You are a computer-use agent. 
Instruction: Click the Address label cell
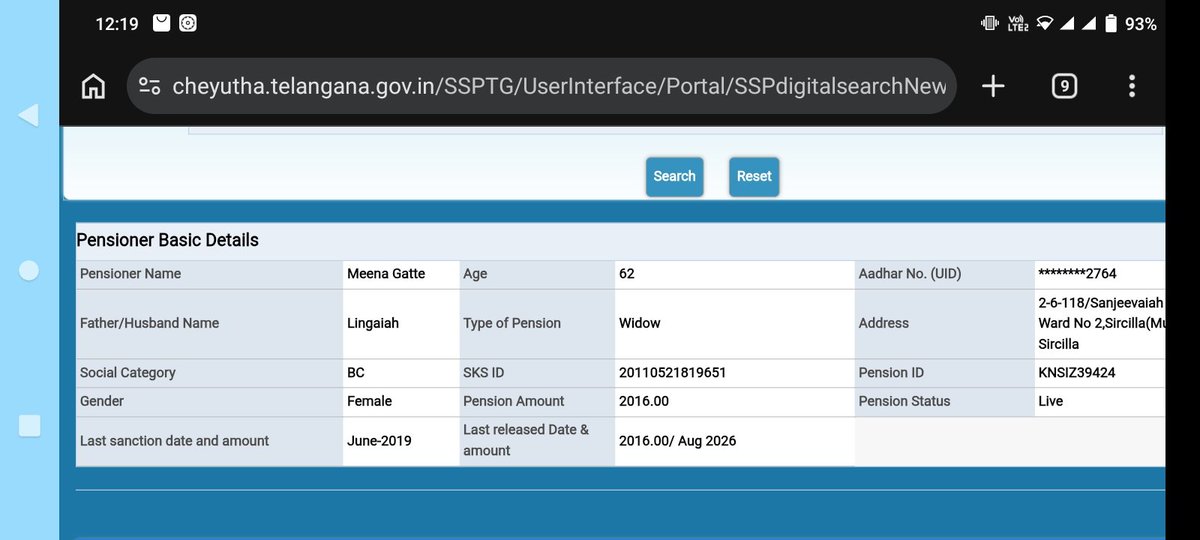[944, 323]
